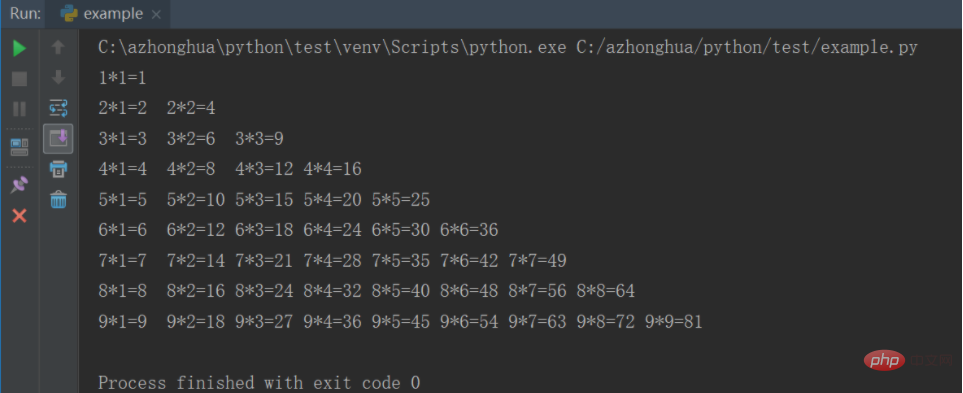Pause the output using the pause icon
963x393 pixels.
click(x=20, y=109)
